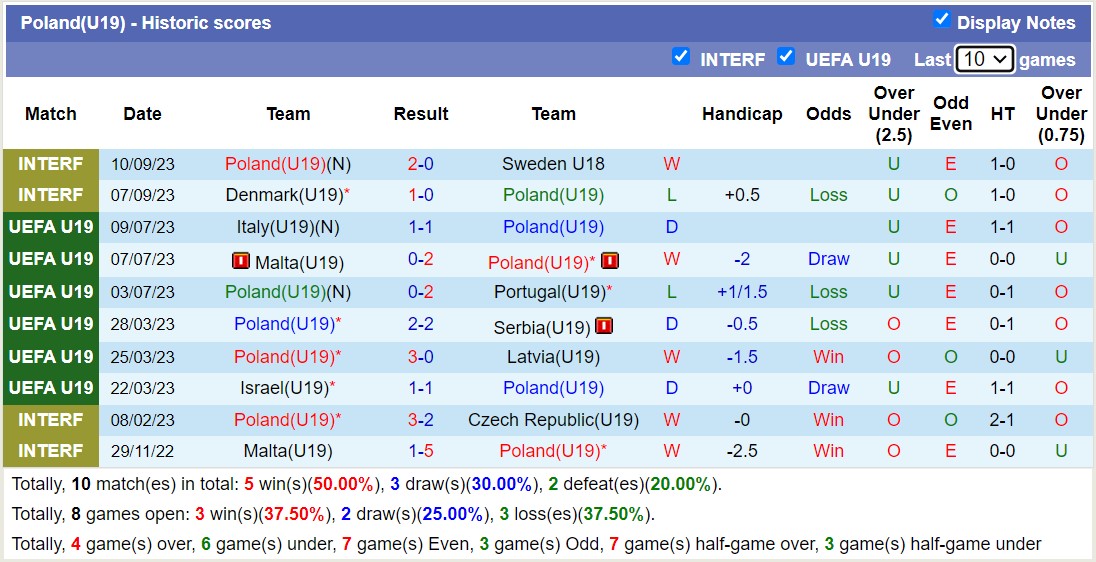Click the Over Under (2.5) column header
1096x562 pixels.
click(x=894, y=114)
